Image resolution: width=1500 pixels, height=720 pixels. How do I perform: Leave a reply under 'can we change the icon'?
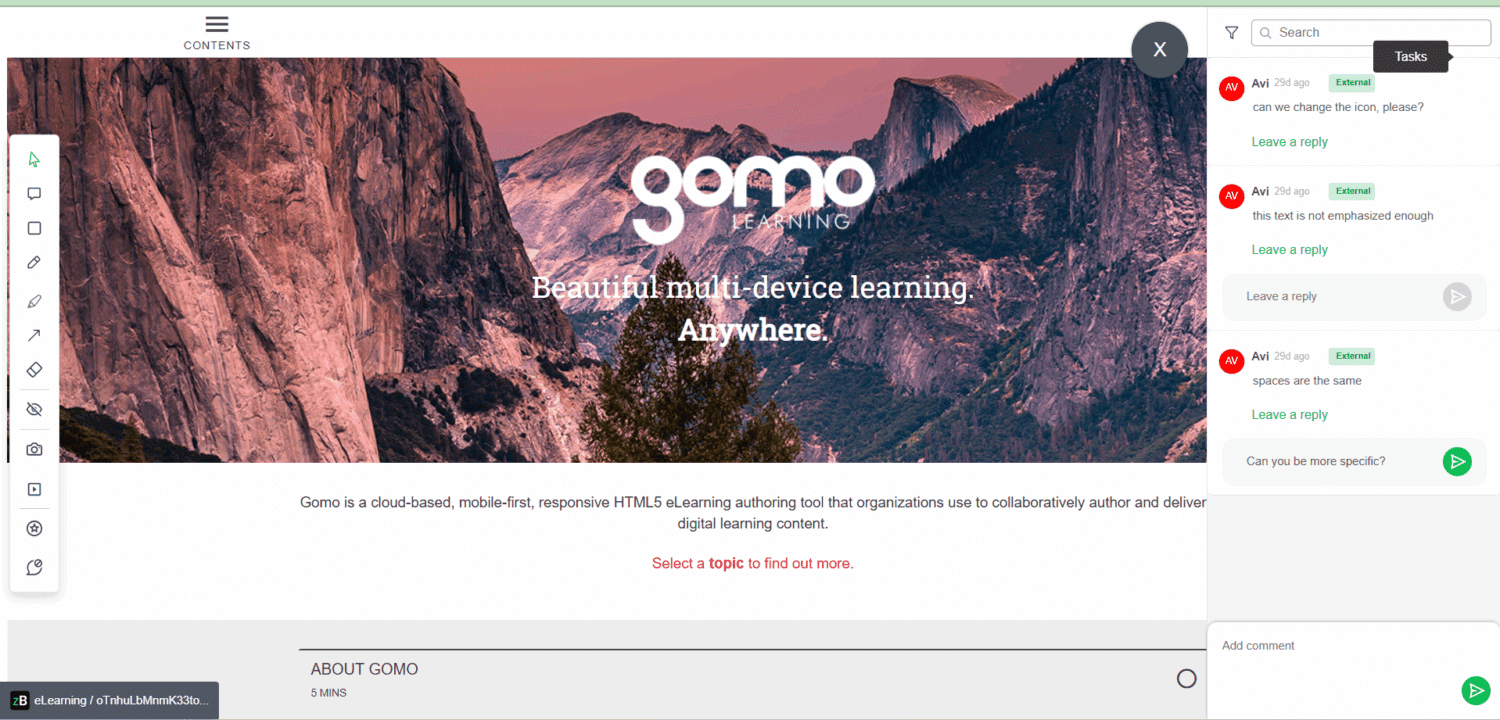coord(1290,142)
